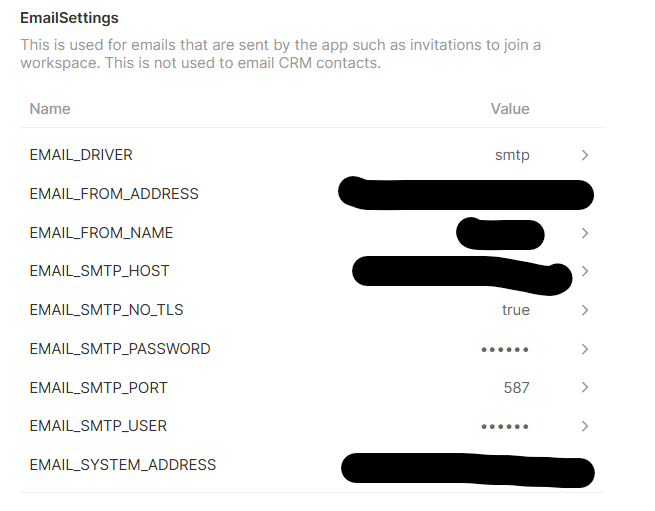Click the EMAIL_SYSTEM_ADDRESS setting label

coord(122,465)
